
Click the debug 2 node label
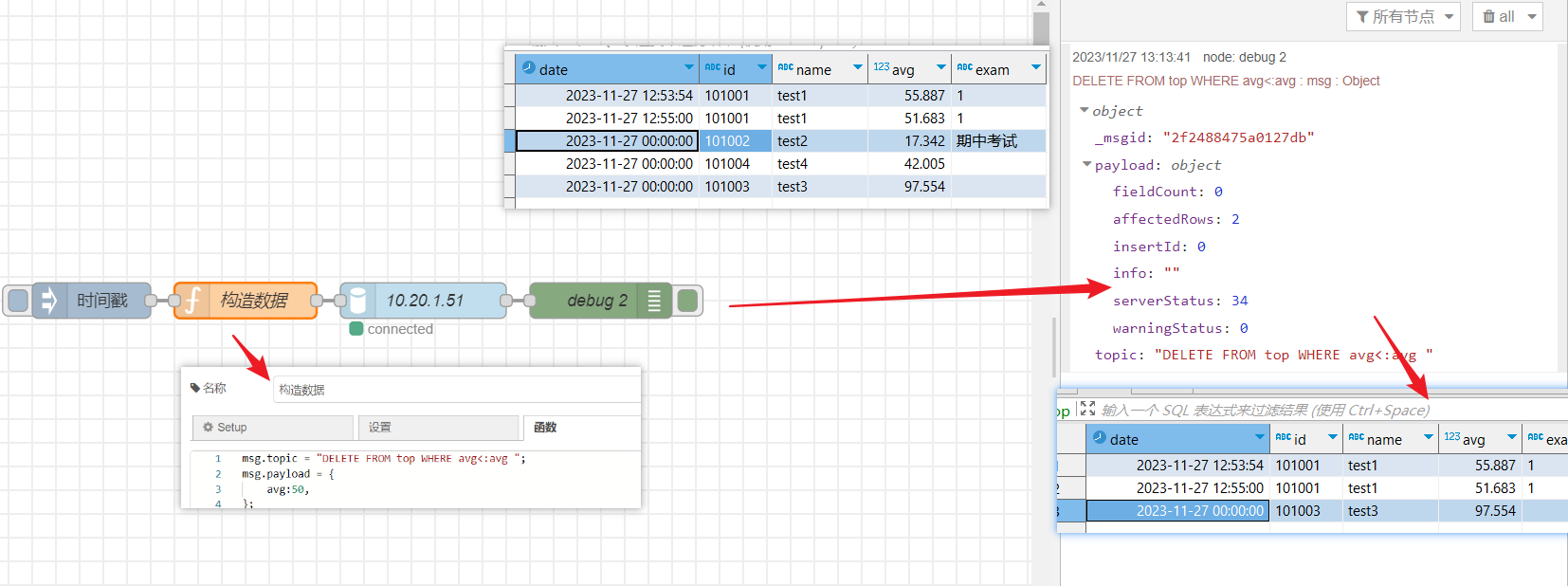click(597, 301)
